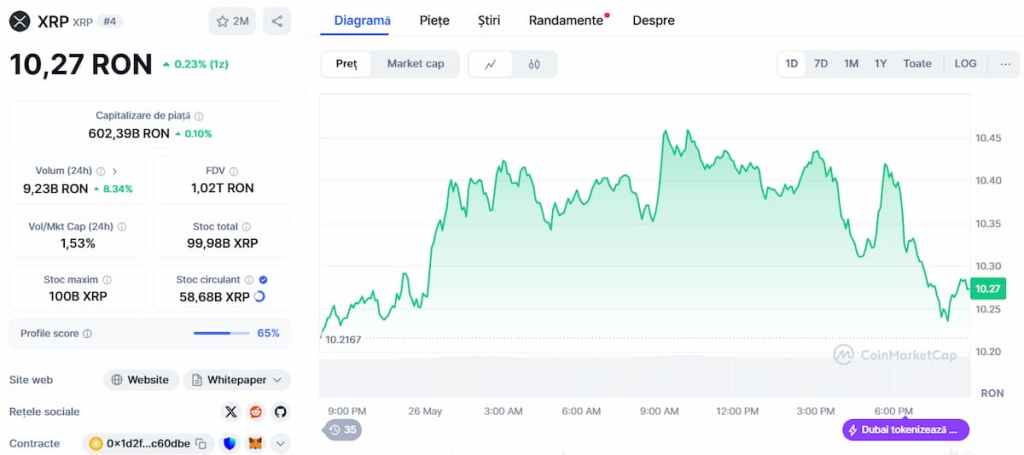
Task: Switch to the Piețe tab
Action: coord(434,20)
